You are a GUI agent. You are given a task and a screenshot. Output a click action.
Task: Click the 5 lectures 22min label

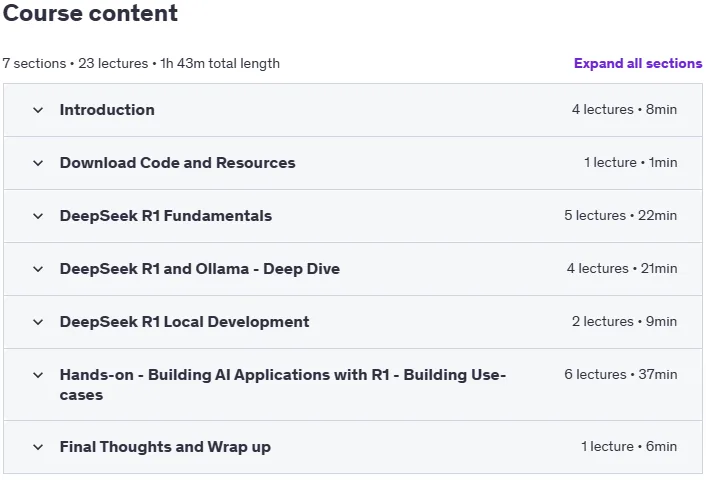point(620,215)
